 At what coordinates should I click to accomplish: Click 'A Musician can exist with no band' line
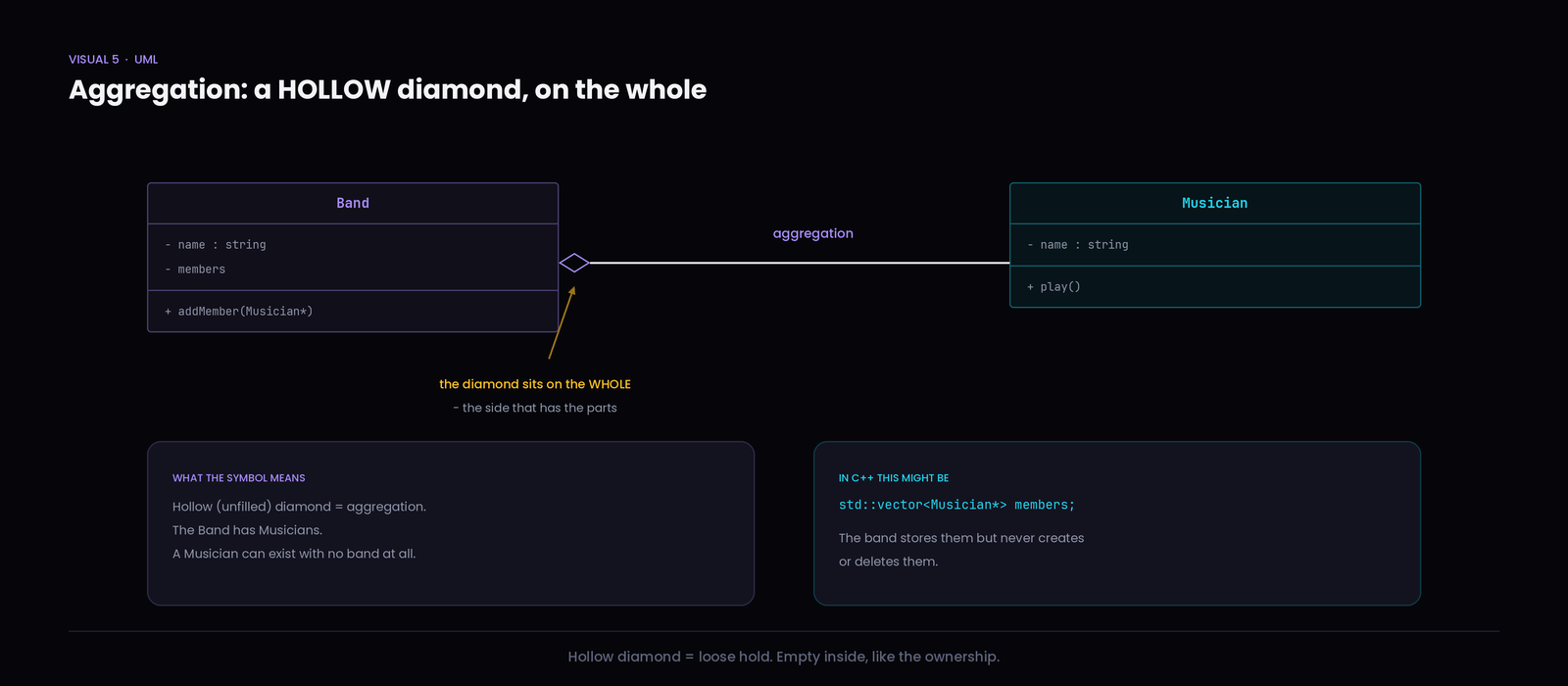(294, 554)
